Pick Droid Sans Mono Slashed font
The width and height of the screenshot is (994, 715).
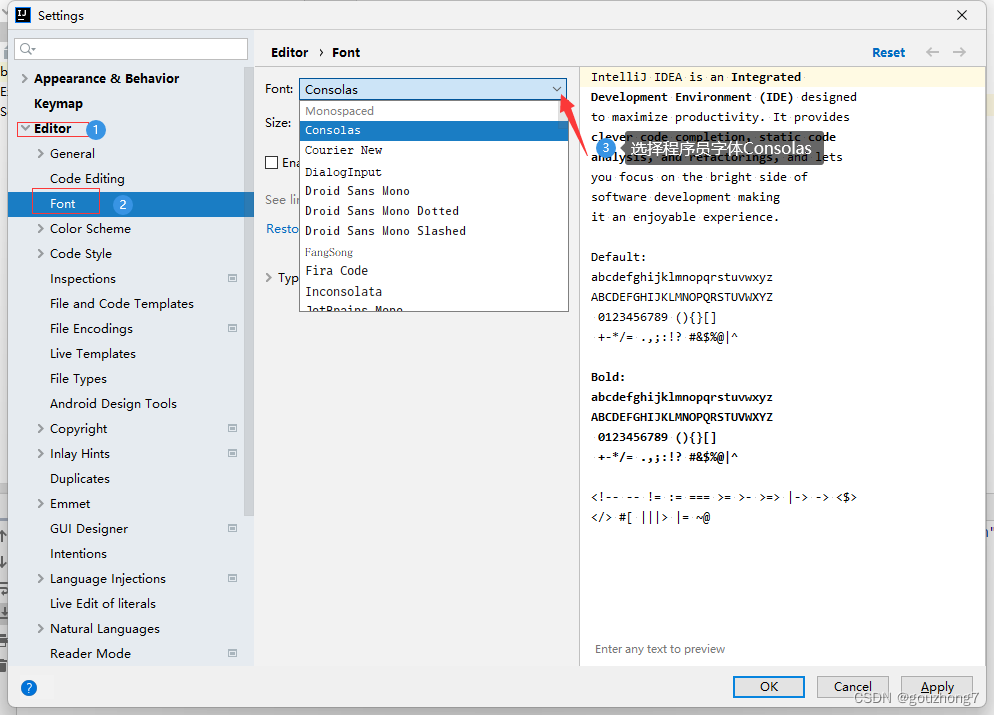click(x=434, y=231)
